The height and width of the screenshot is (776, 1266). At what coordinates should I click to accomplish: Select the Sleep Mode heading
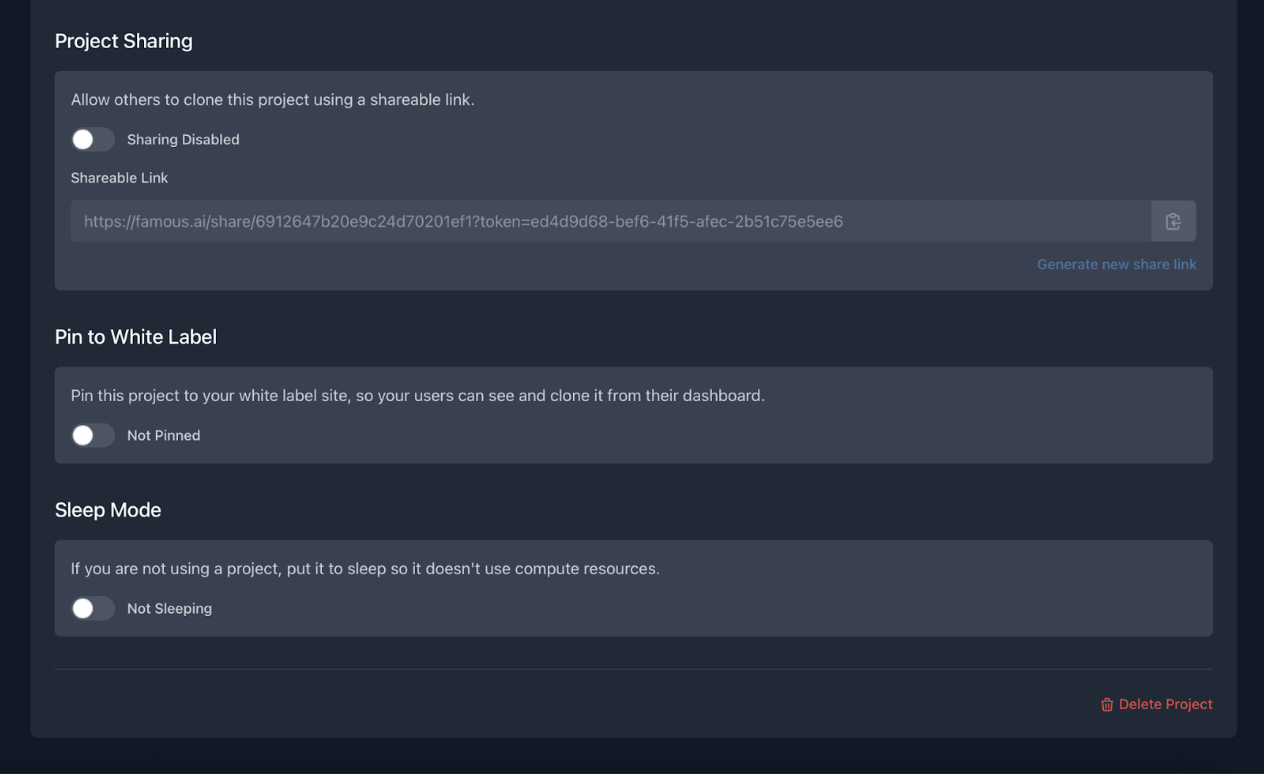(108, 510)
